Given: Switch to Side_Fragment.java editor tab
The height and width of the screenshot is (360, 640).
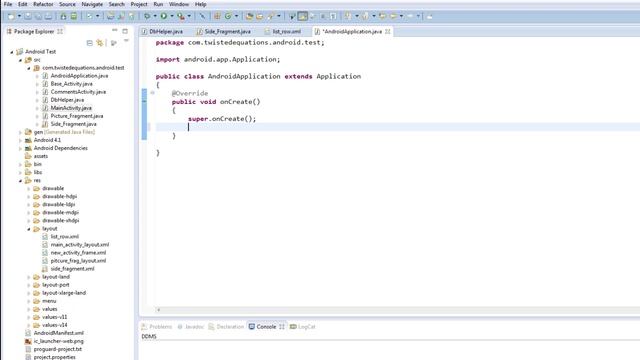Looking at the screenshot, I should coord(223,31).
